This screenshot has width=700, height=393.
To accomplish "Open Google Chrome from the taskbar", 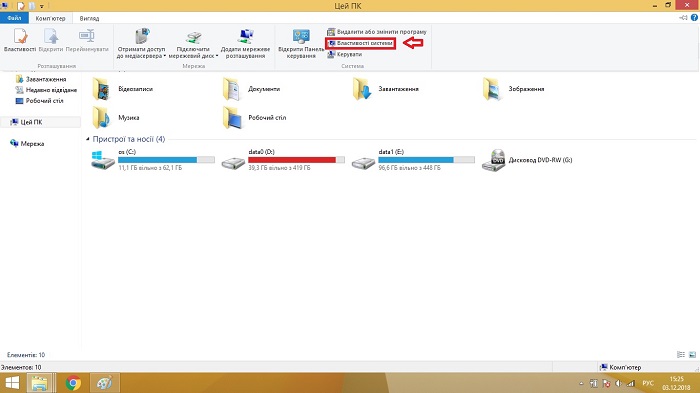I will tap(73, 383).
